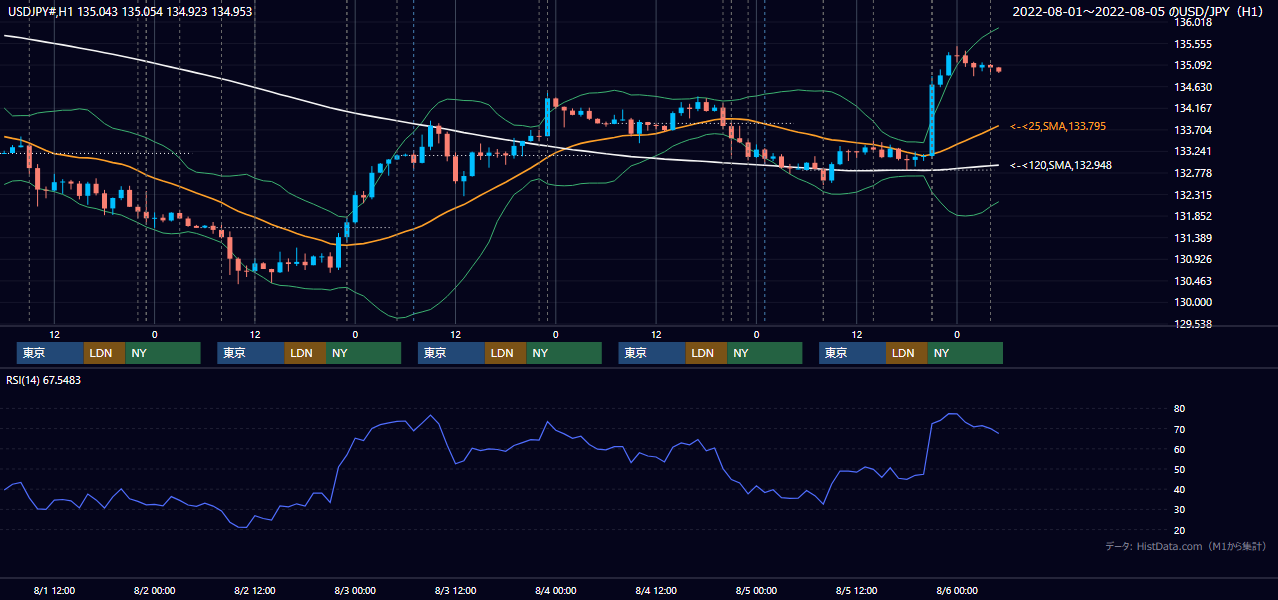This screenshot has width=1278, height=600.
Task: Click the USDJPY#,H1 OHLC header text
Action: pyautogui.click(x=130, y=12)
